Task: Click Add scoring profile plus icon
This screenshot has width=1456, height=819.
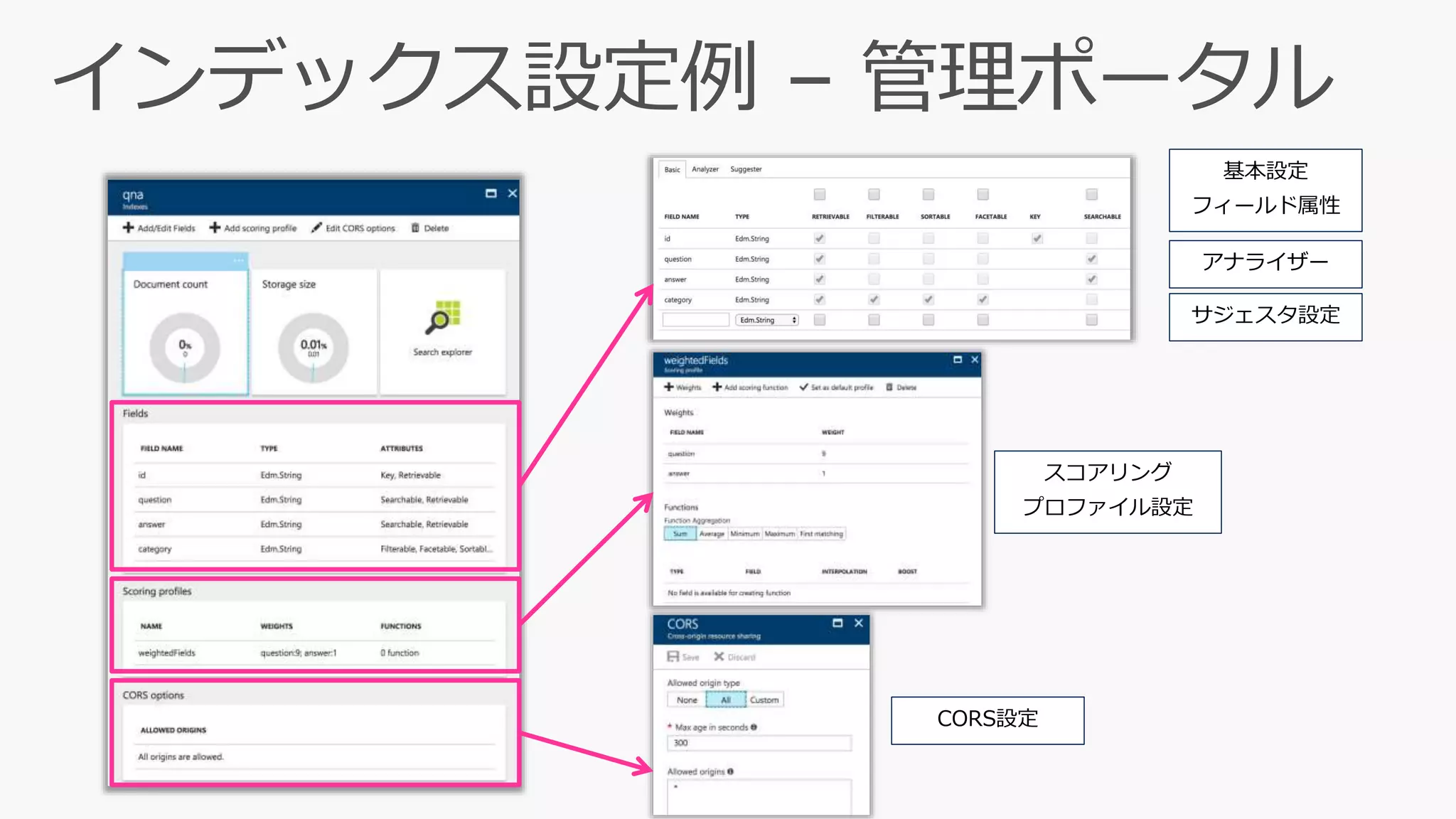Action: pyautogui.click(x=215, y=227)
